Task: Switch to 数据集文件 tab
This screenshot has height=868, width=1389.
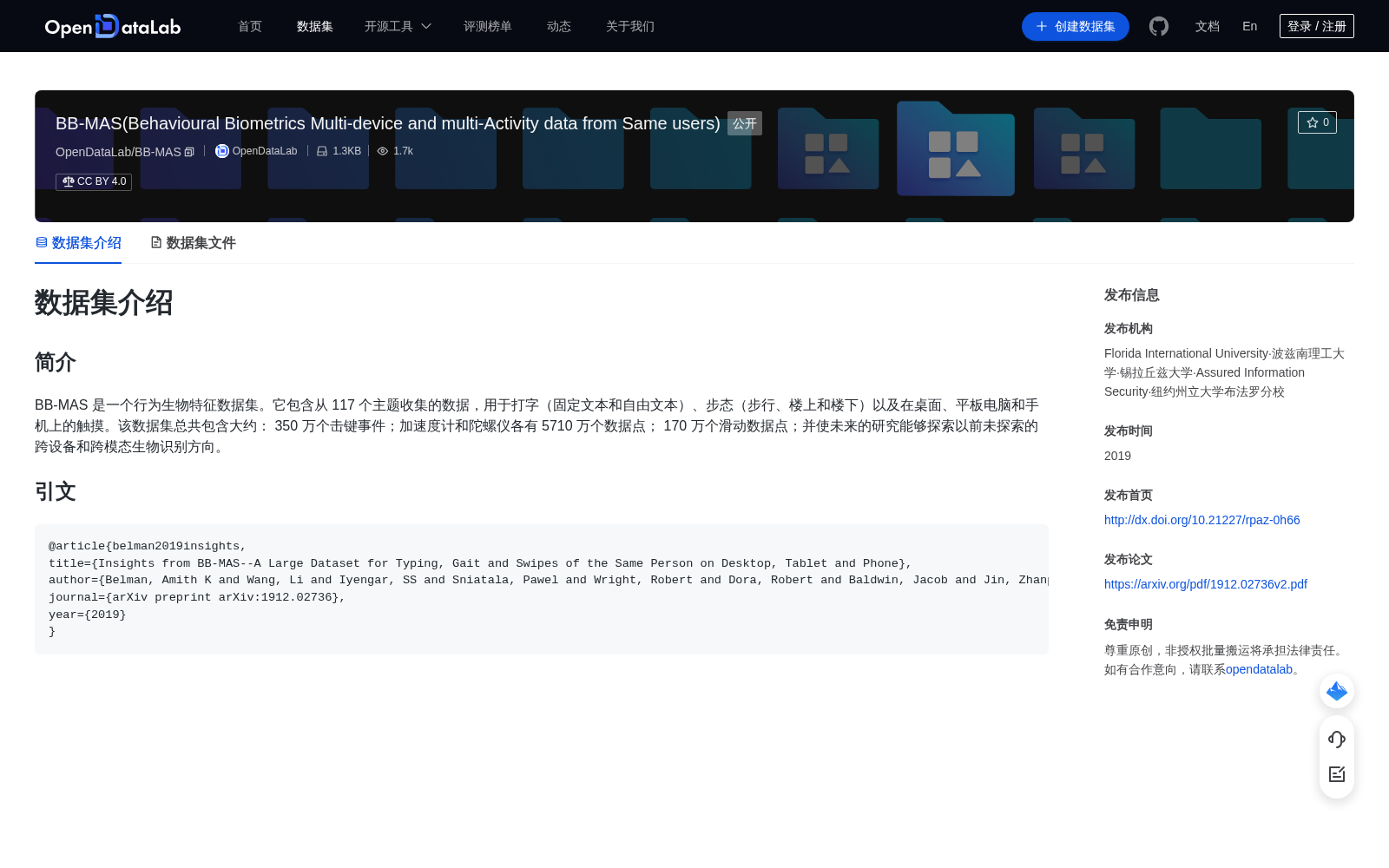Action: pyautogui.click(x=193, y=243)
